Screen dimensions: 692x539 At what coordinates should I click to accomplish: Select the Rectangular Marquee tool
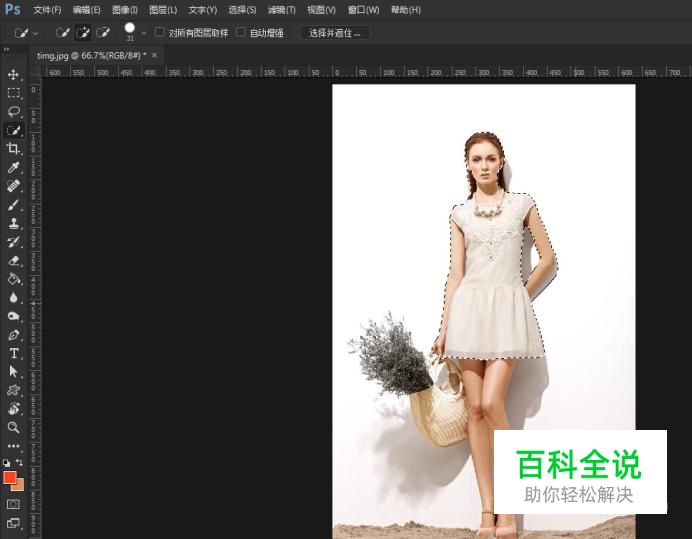coord(13,93)
